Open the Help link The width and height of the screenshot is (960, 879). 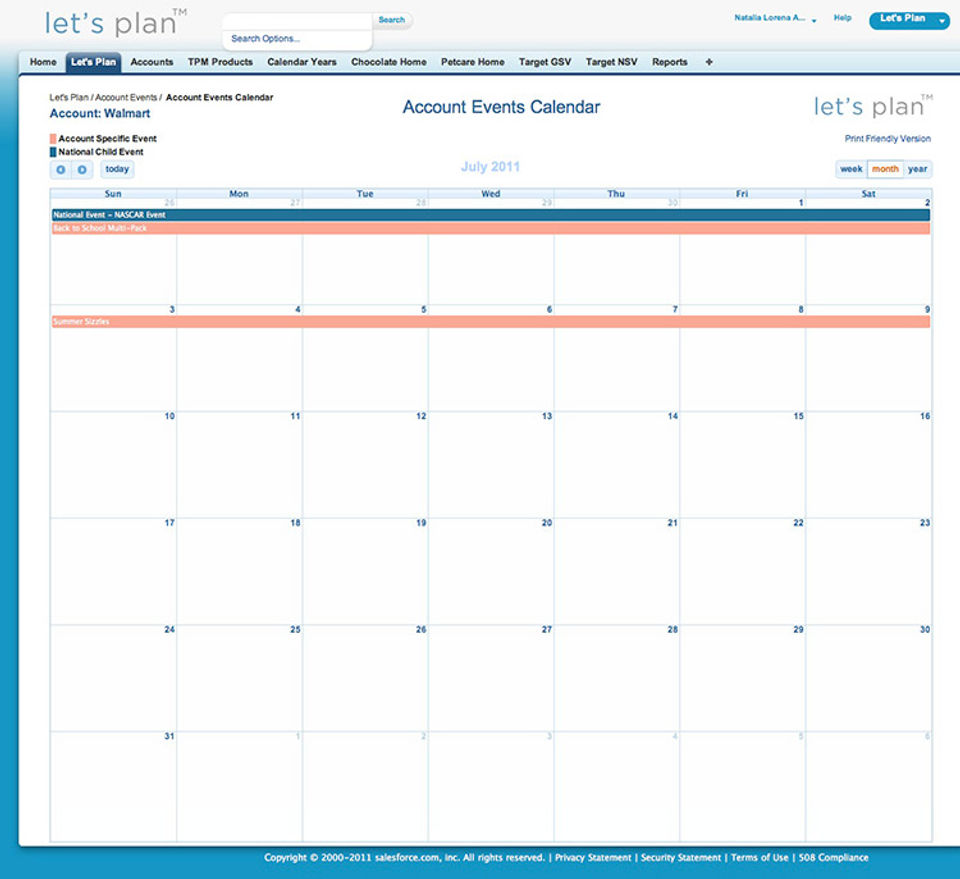click(842, 18)
